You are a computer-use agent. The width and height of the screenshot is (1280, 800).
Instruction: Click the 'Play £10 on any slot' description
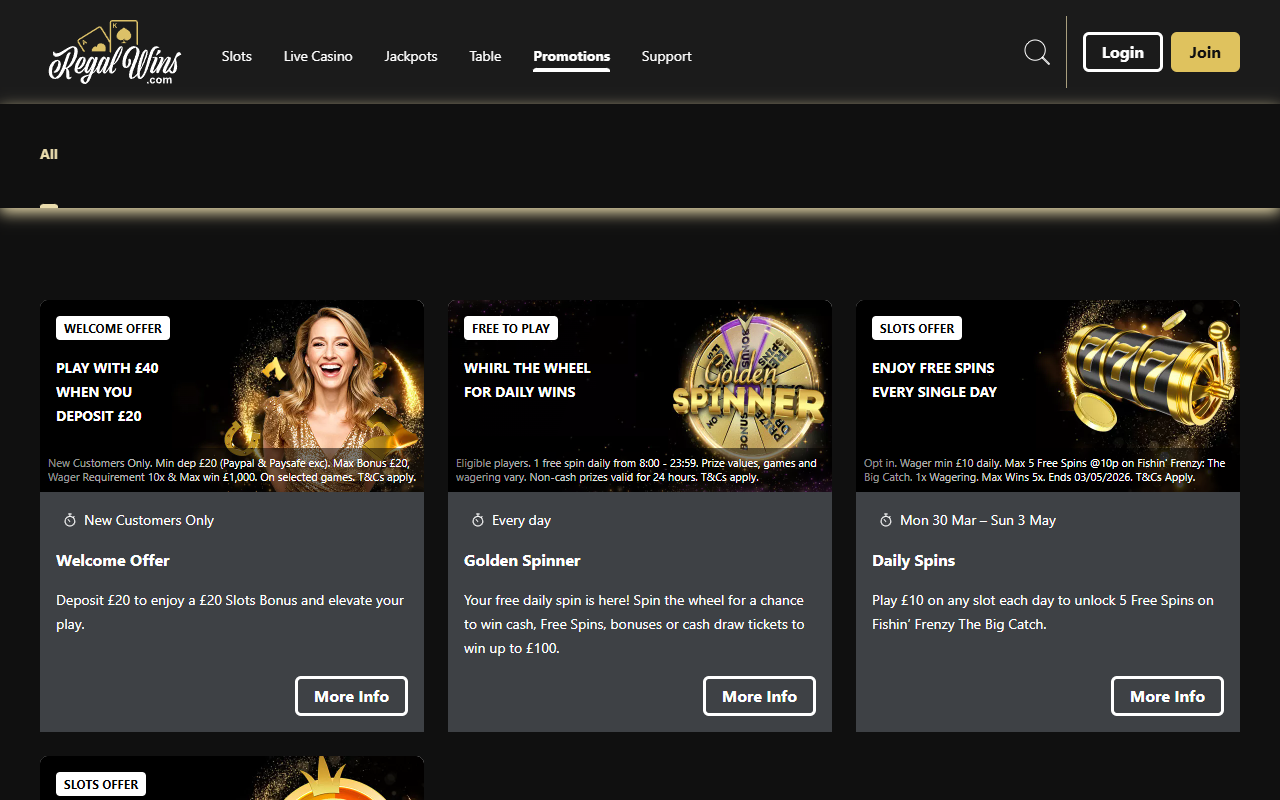point(1043,612)
